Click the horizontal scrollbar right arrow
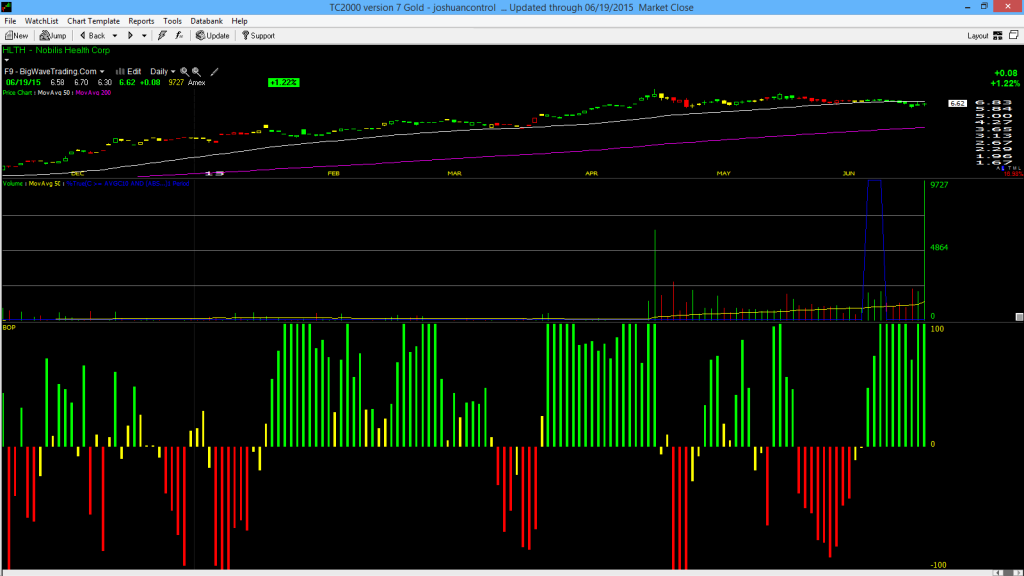The width and height of the screenshot is (1024, 576). (1017, 573)
